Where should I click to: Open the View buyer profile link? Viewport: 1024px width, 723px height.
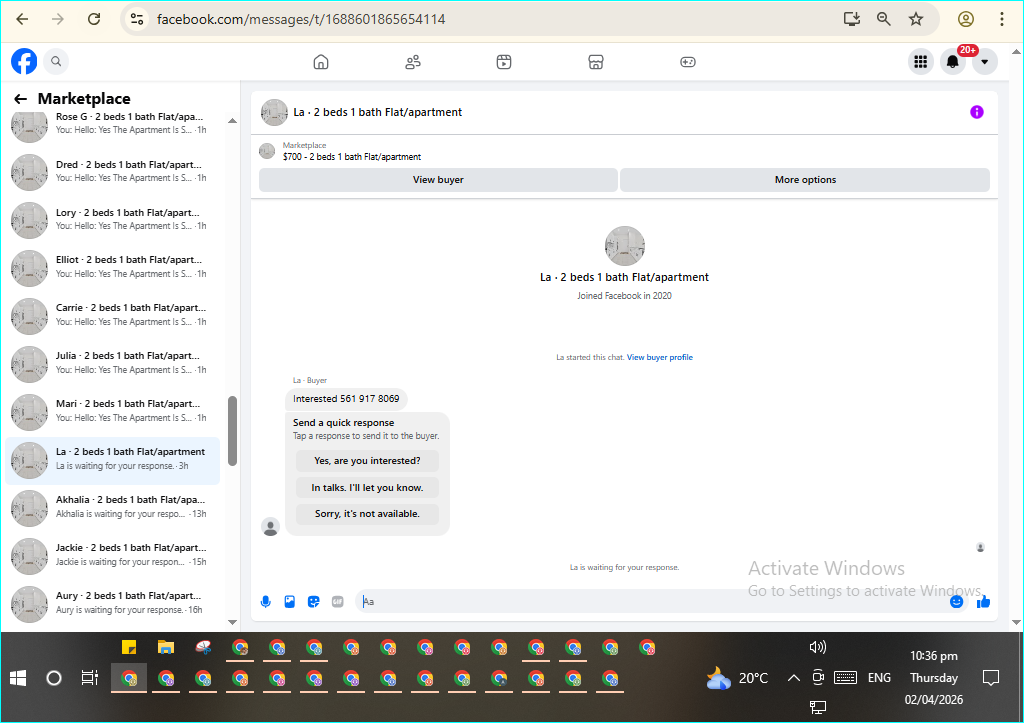(x=660, y=357)
